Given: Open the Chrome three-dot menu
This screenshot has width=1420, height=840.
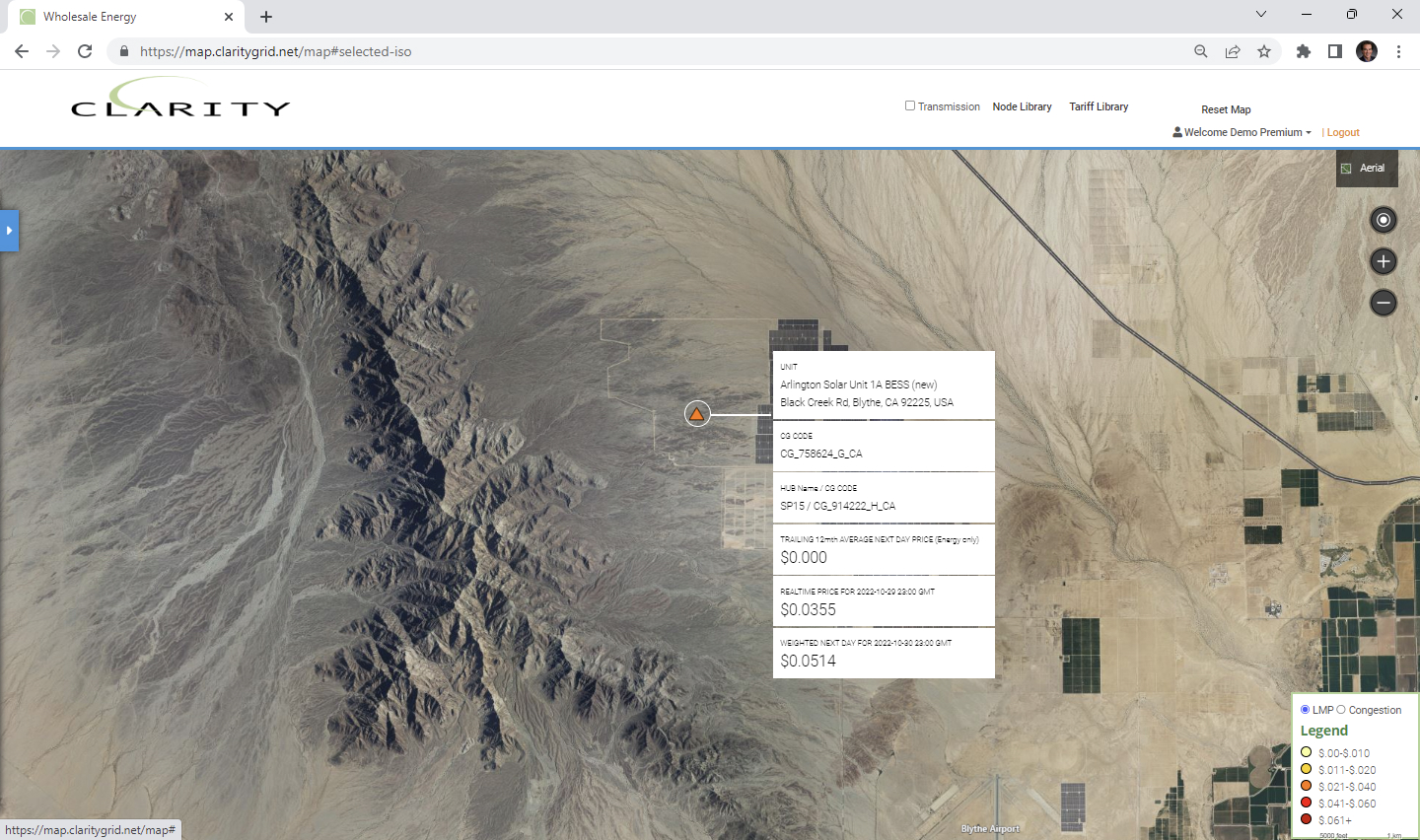Looking at the screenshot, I should tap(1398, 51).
